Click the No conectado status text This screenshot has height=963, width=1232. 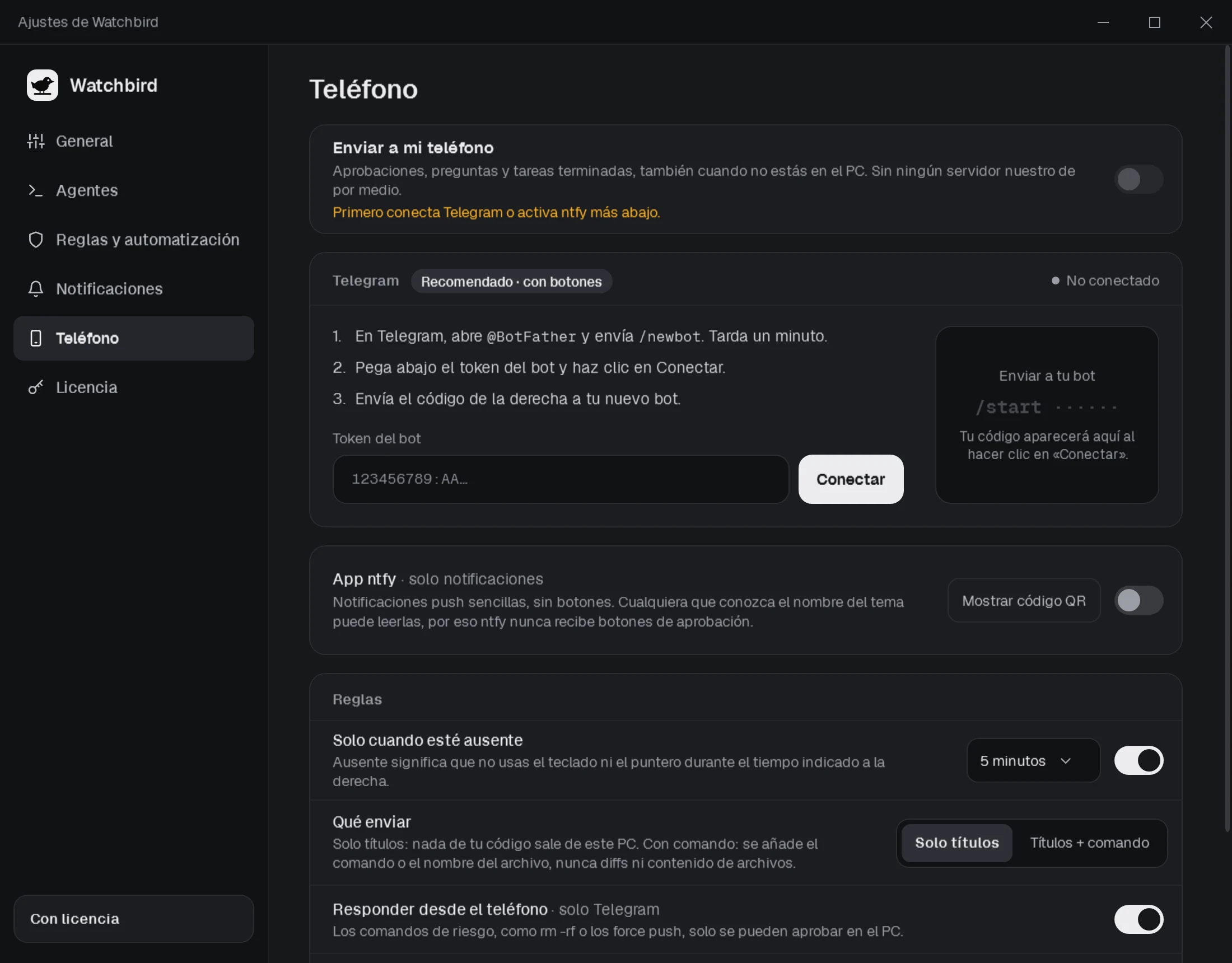(1112, 281)
